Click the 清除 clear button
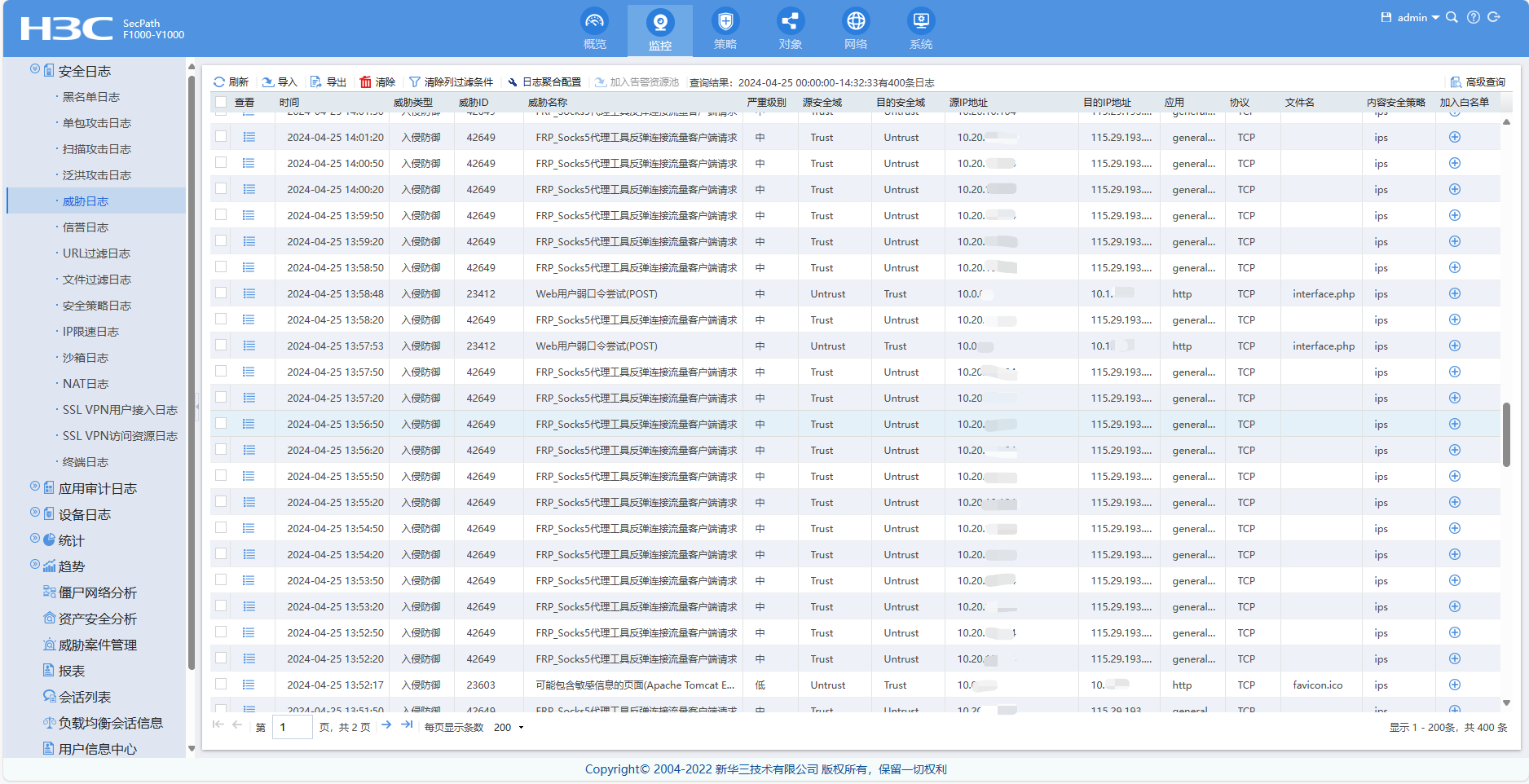 click(377, 82)
